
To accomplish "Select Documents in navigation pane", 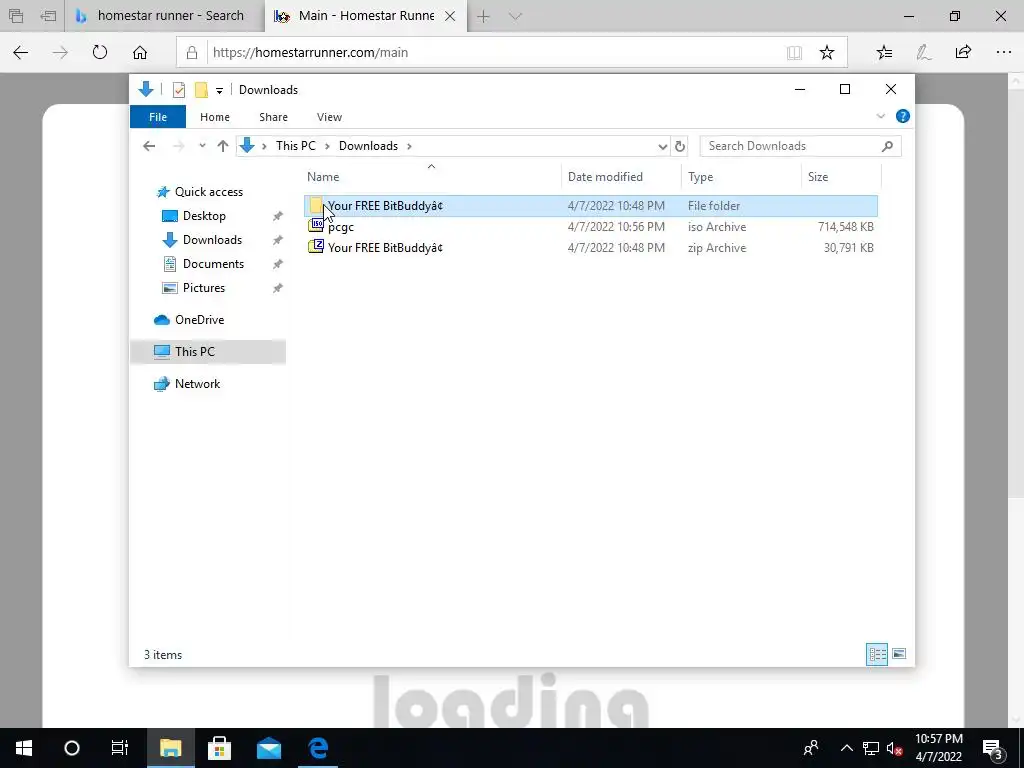I will coord(213,264).
